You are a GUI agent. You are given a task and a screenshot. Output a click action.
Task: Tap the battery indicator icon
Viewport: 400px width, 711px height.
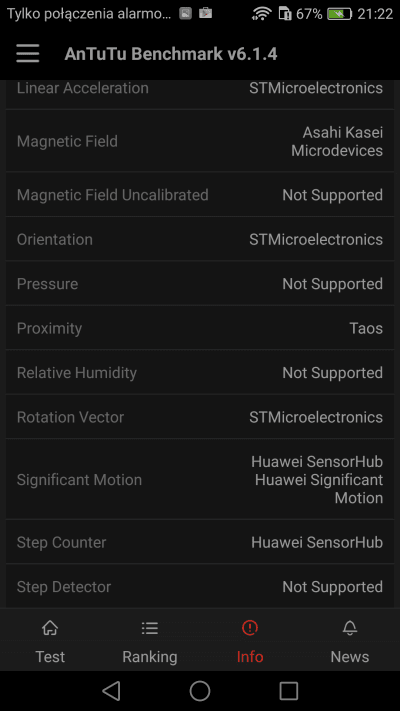coord(340,14)
